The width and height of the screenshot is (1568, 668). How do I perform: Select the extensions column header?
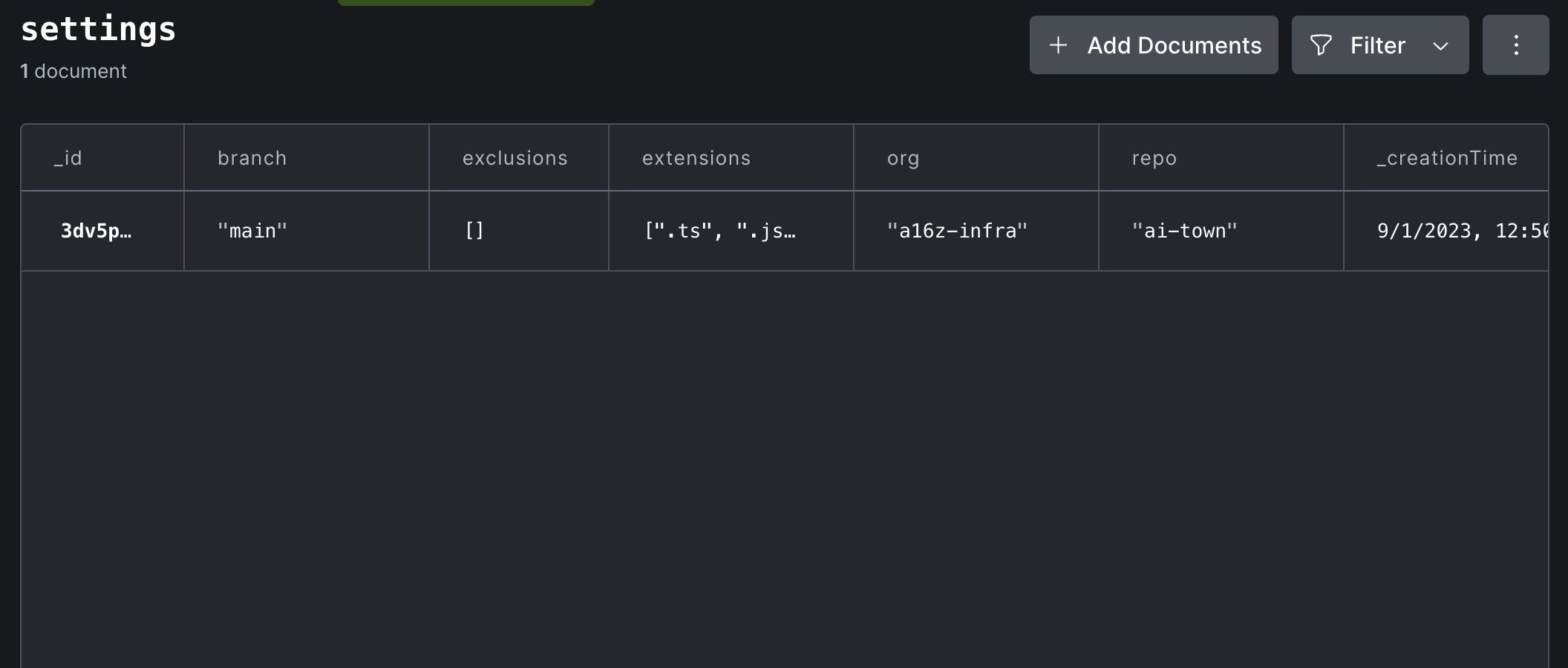click(x=696, y=158)
